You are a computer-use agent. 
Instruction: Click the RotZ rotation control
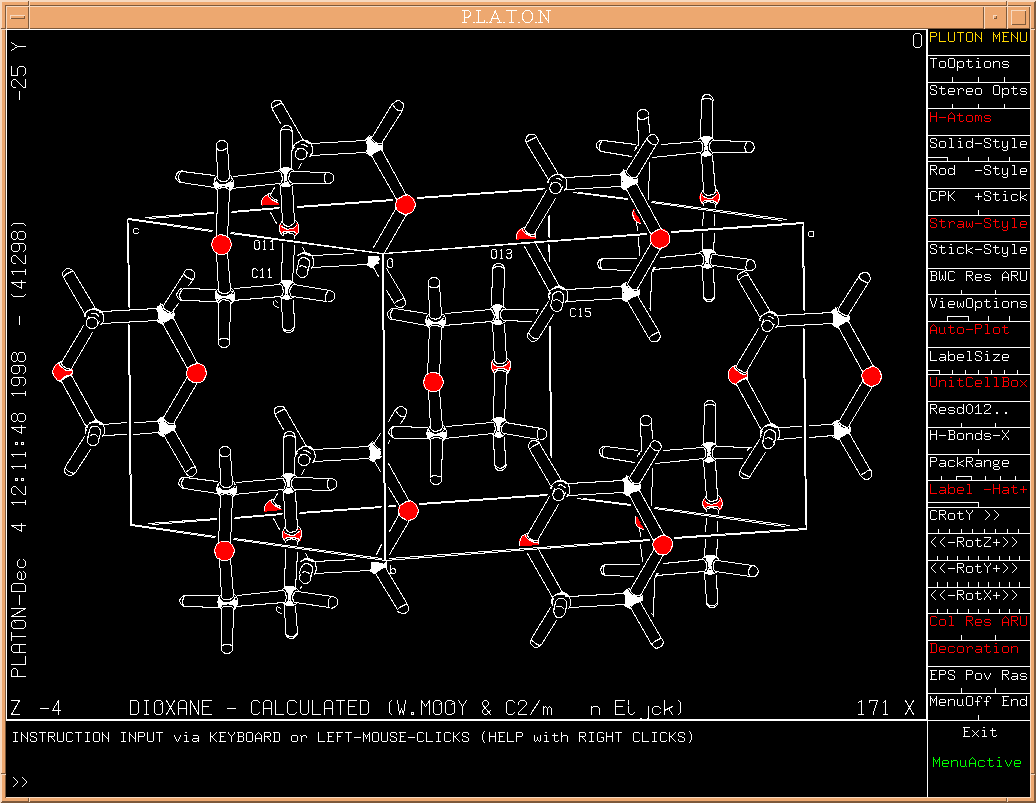(x=977, y=542)
